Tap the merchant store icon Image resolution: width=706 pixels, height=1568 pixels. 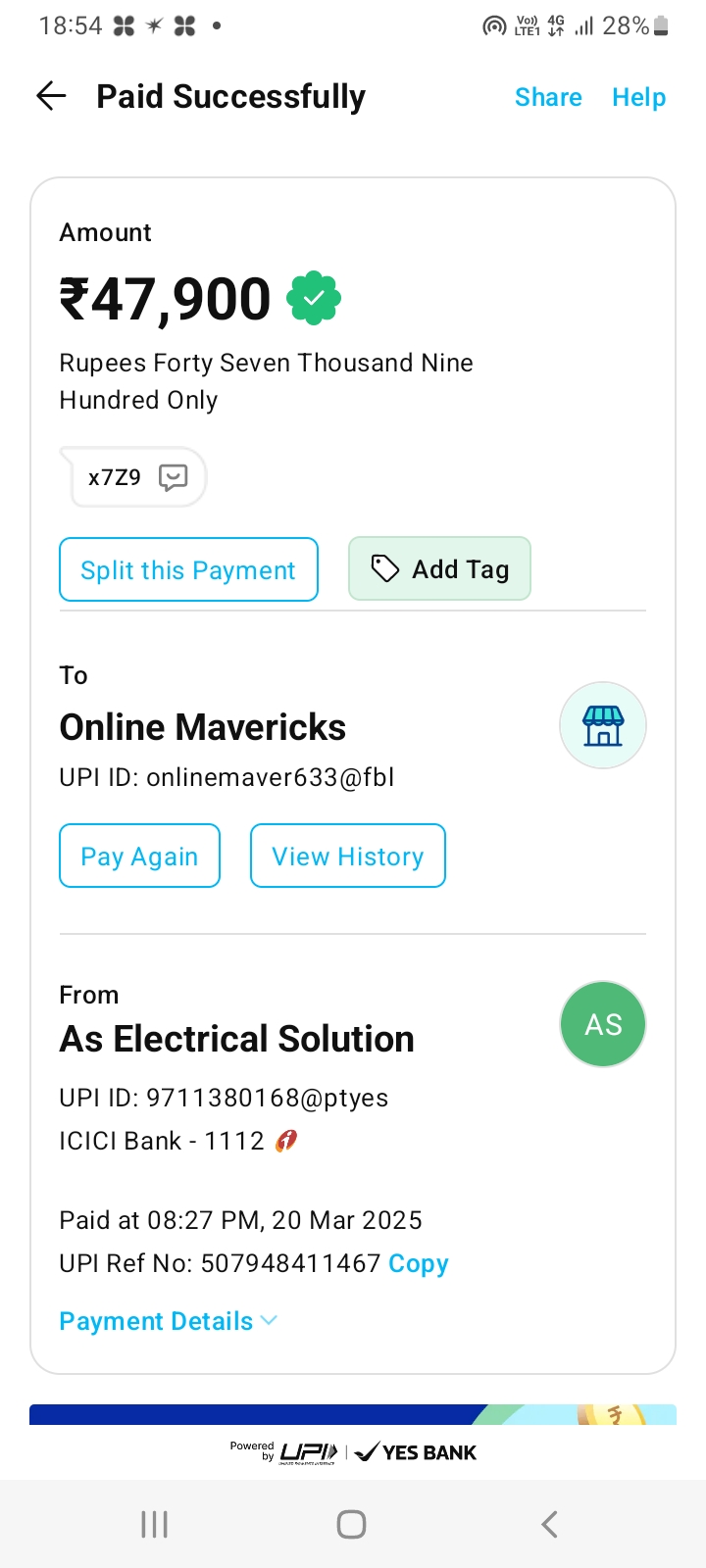(602, 725)
